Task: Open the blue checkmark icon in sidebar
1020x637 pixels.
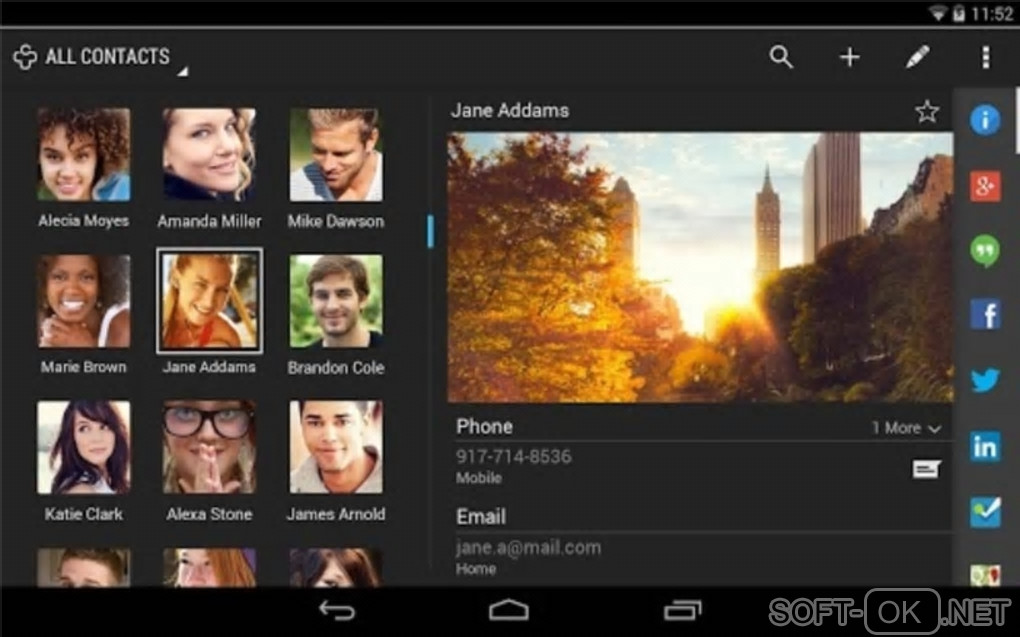Action: coord(985,512)
